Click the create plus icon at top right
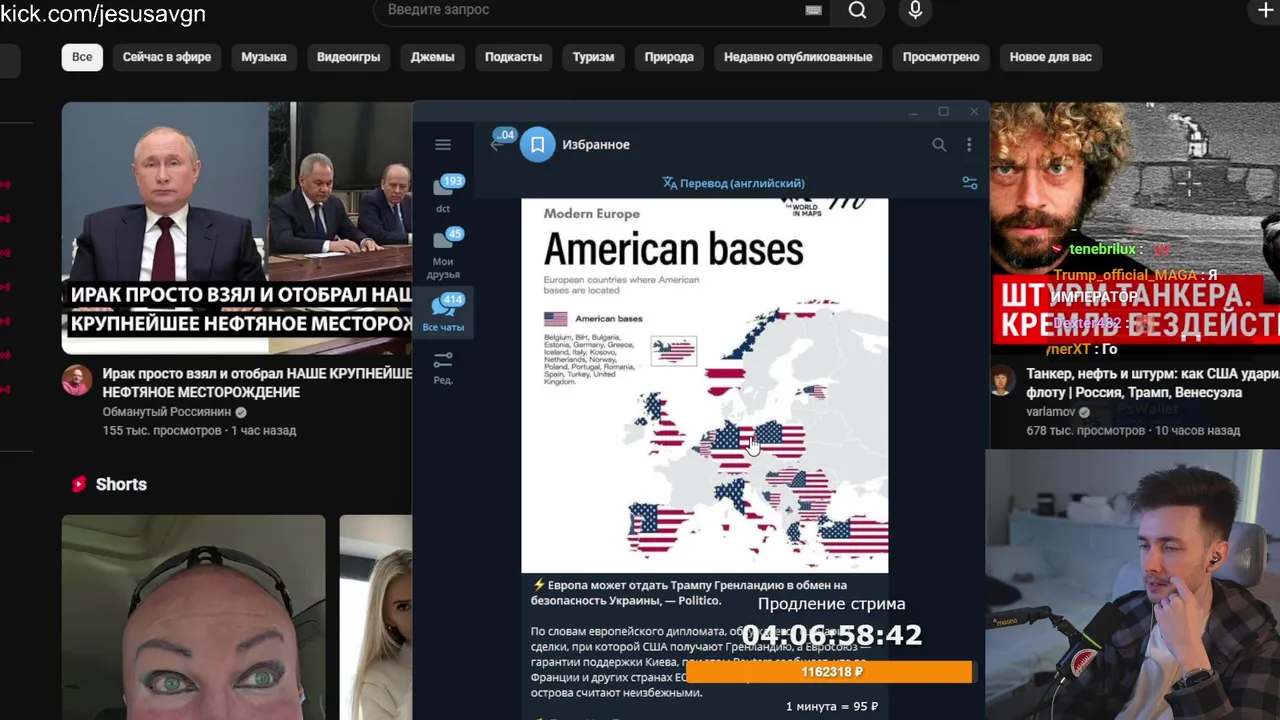Image resolution: width=1280 pixels, height=720 pixels. coord(1265,11)
